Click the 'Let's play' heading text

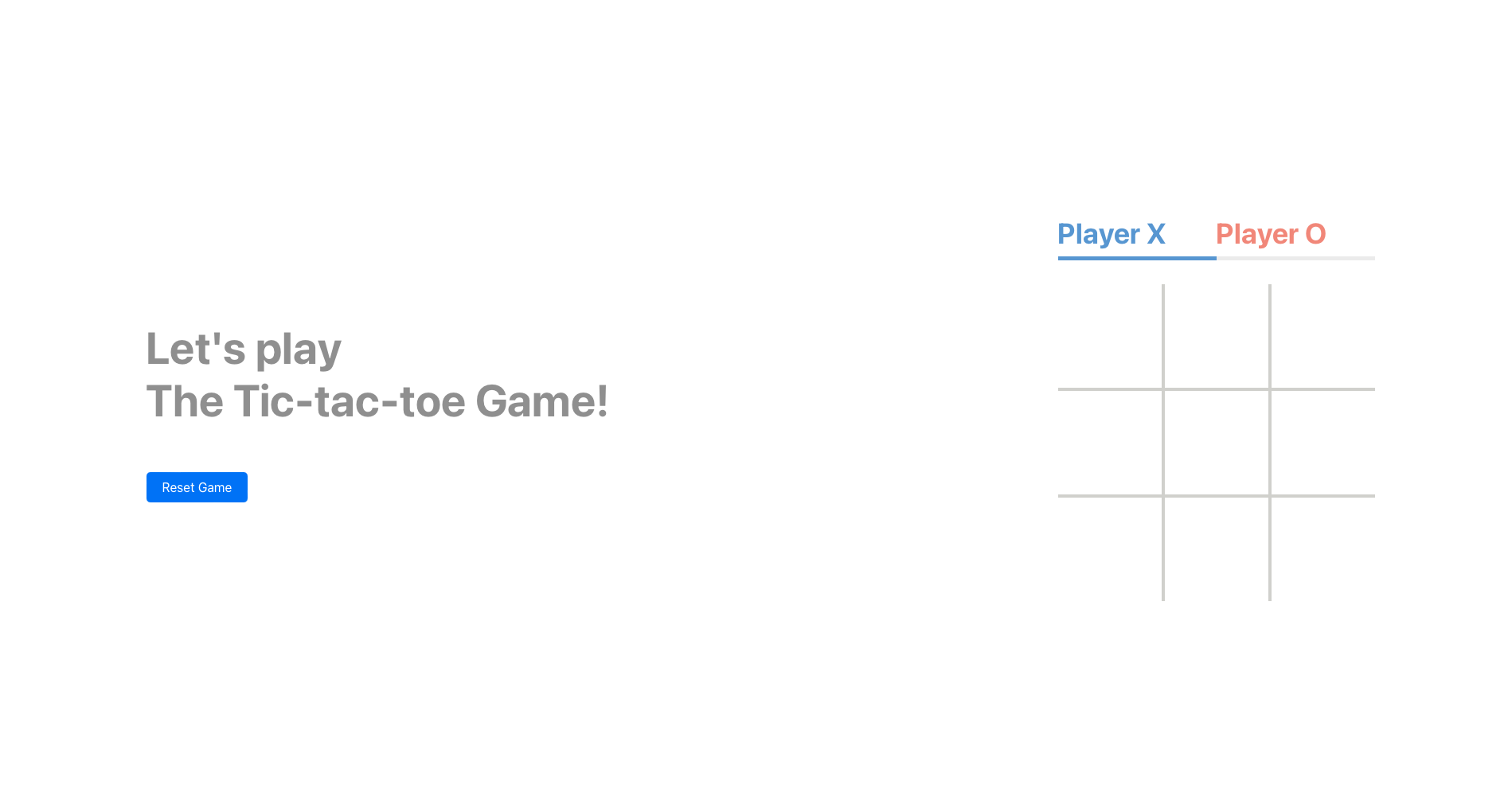pyautogui.click(x=243, y=348)
